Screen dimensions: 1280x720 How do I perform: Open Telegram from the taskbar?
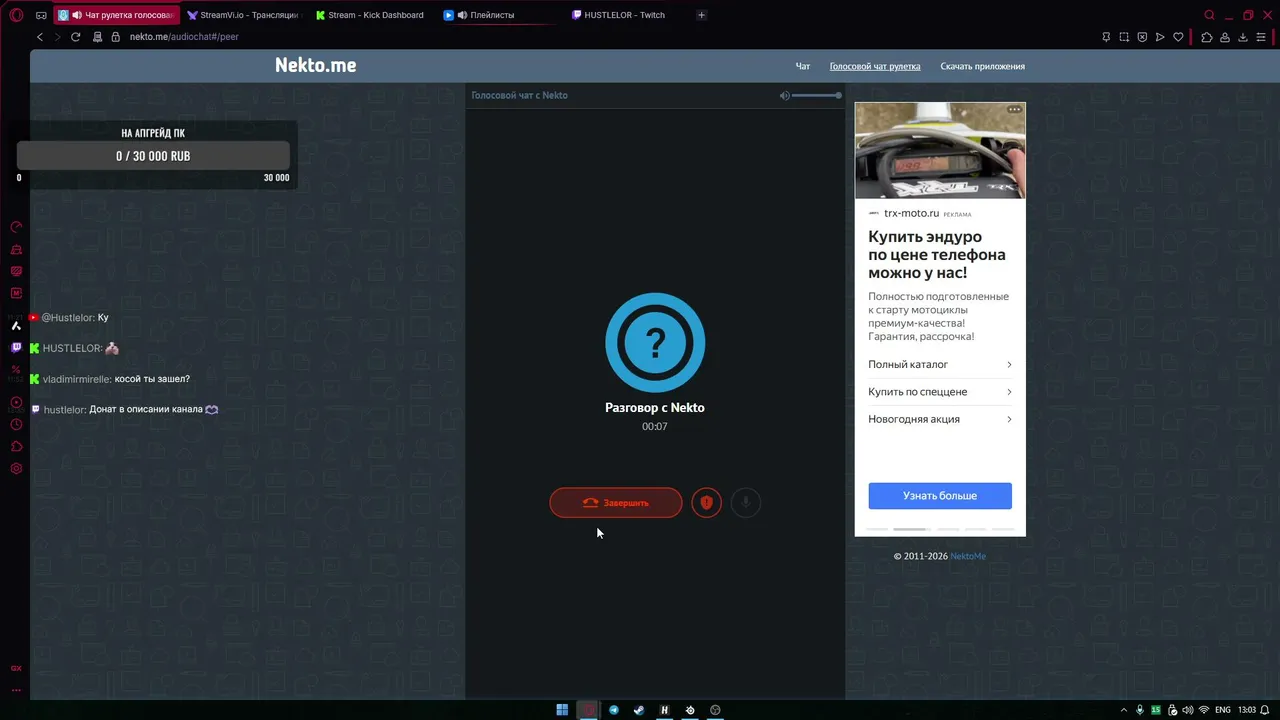pyautogui.click(x=614, y=710)
